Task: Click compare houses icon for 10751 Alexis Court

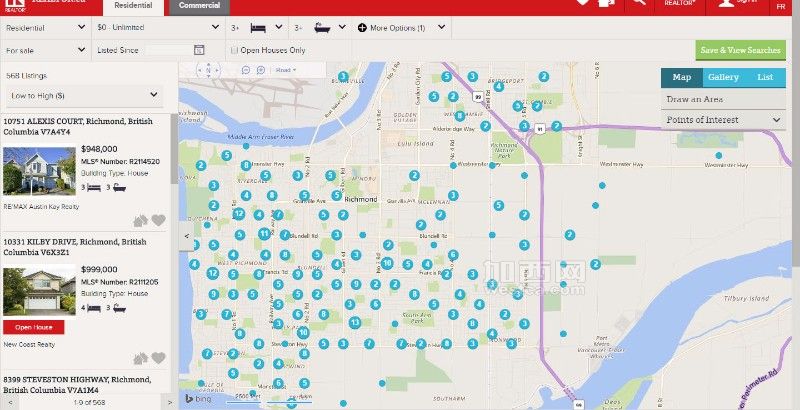Action: point(140,220)
